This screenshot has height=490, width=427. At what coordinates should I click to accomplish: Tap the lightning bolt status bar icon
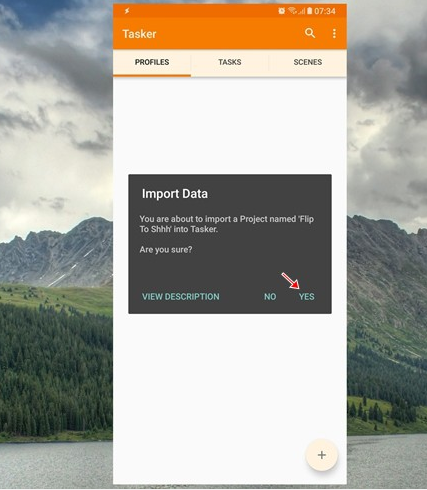click(127, 11)
